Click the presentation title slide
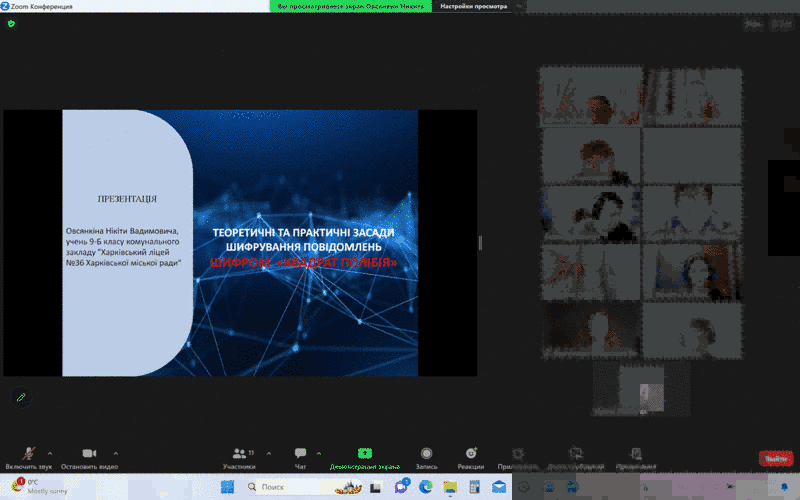800x500 pixels. [x=240, y=243]
